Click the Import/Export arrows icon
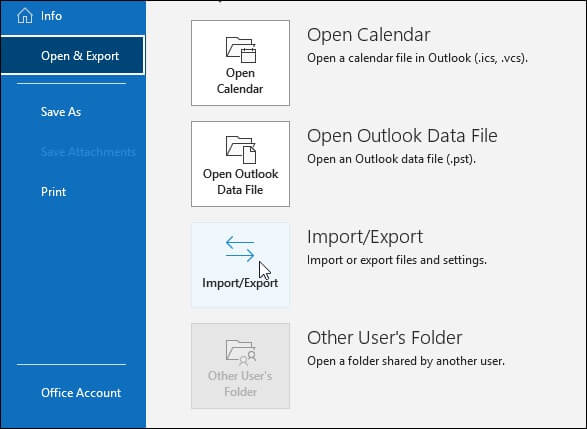 pyautogui.click(x=240, y=249)
